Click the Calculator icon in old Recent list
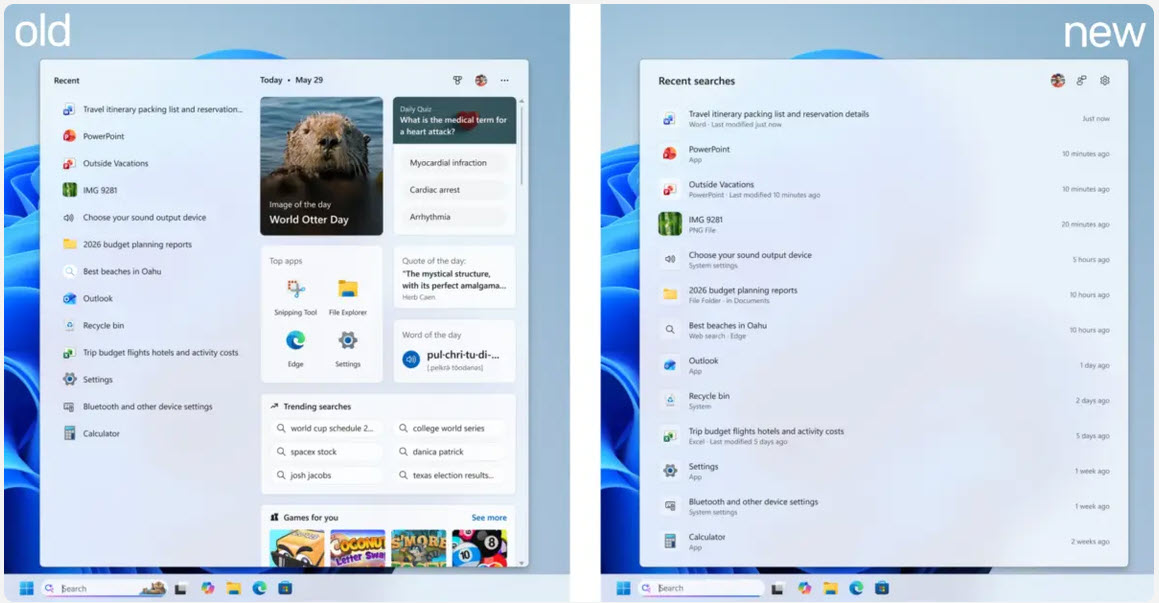1159x603 pixels. [x=69, y=434]
